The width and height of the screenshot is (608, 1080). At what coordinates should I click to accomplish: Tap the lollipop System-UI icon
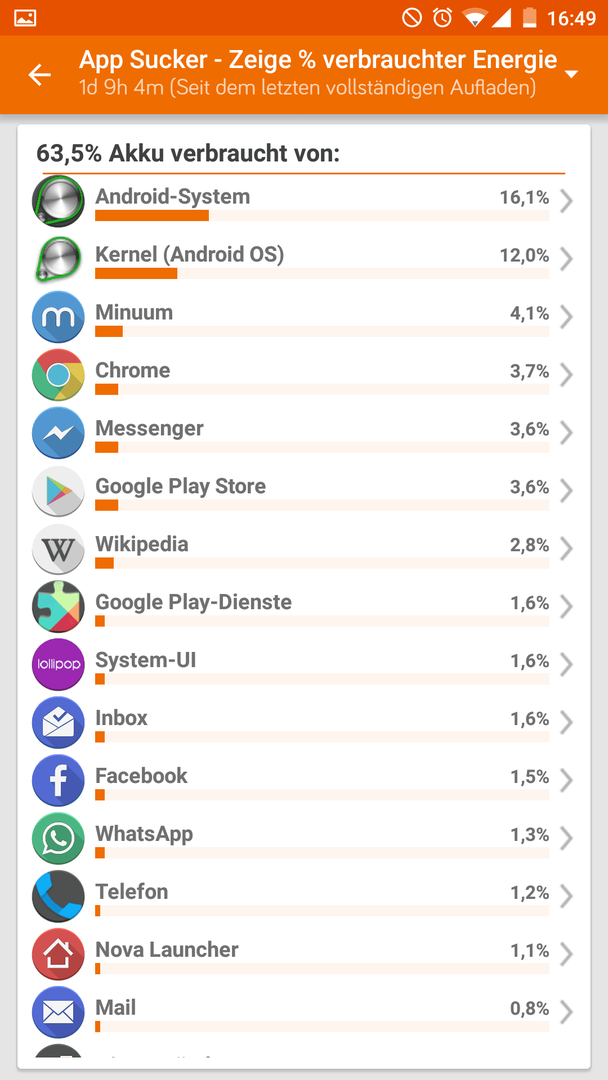pyautogui.click(x=58, y=664)
